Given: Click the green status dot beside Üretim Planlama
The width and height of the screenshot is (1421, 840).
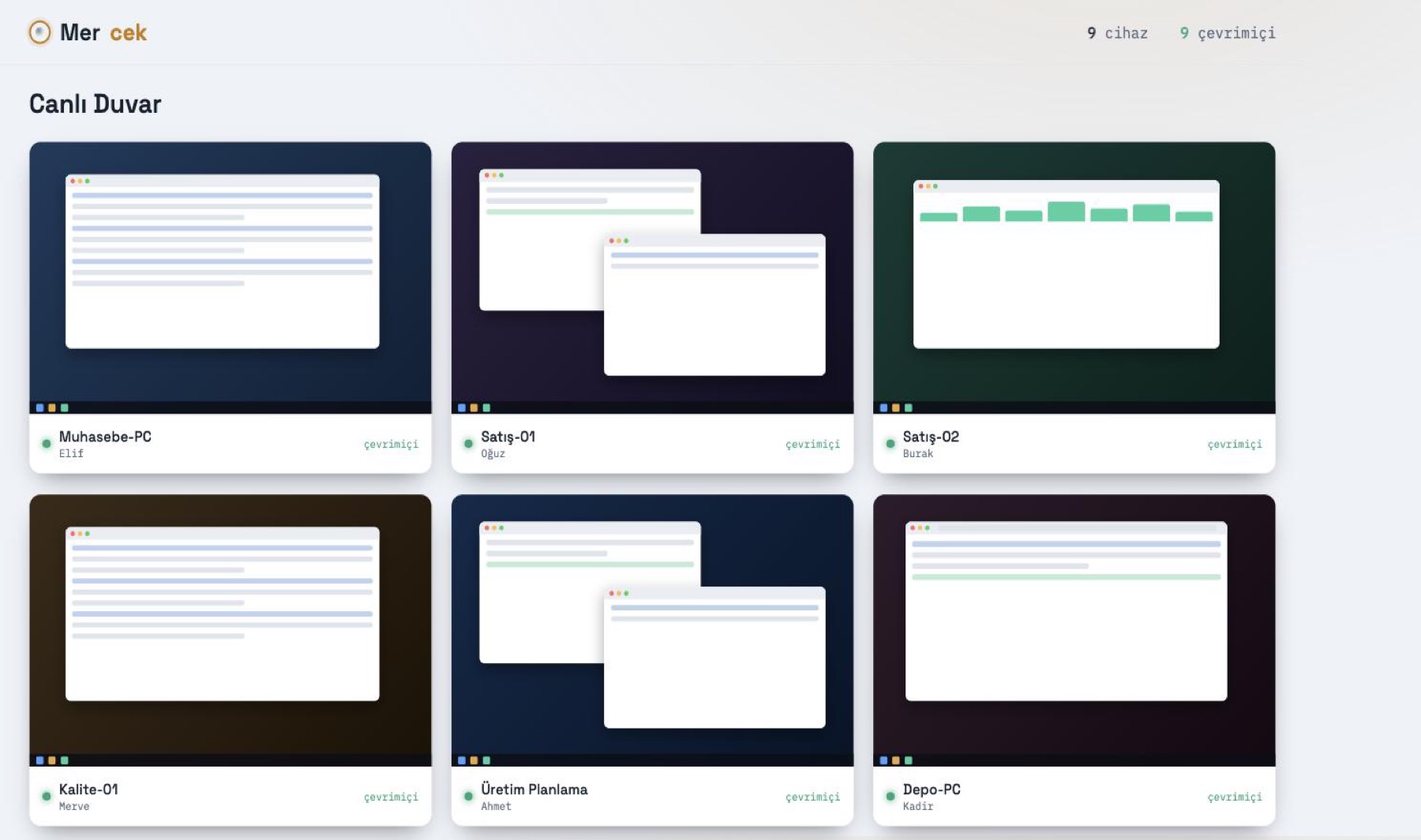Looking at the screenshot, I should [469, 797].
